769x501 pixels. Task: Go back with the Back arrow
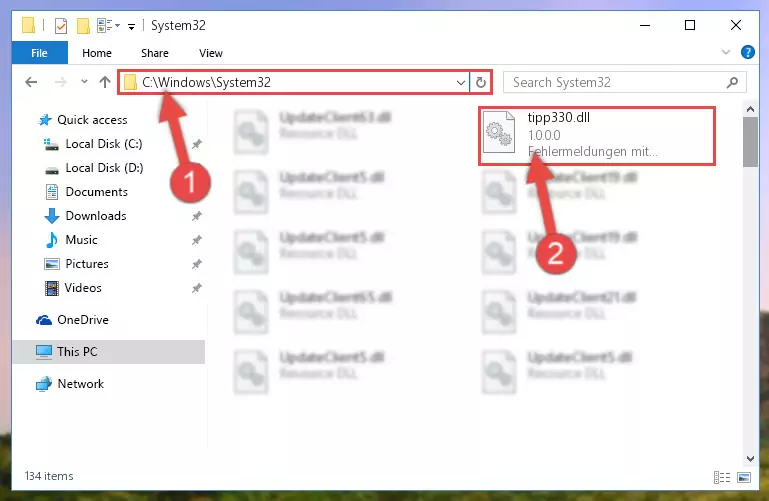pyautogui.click(x=31, y=82)
